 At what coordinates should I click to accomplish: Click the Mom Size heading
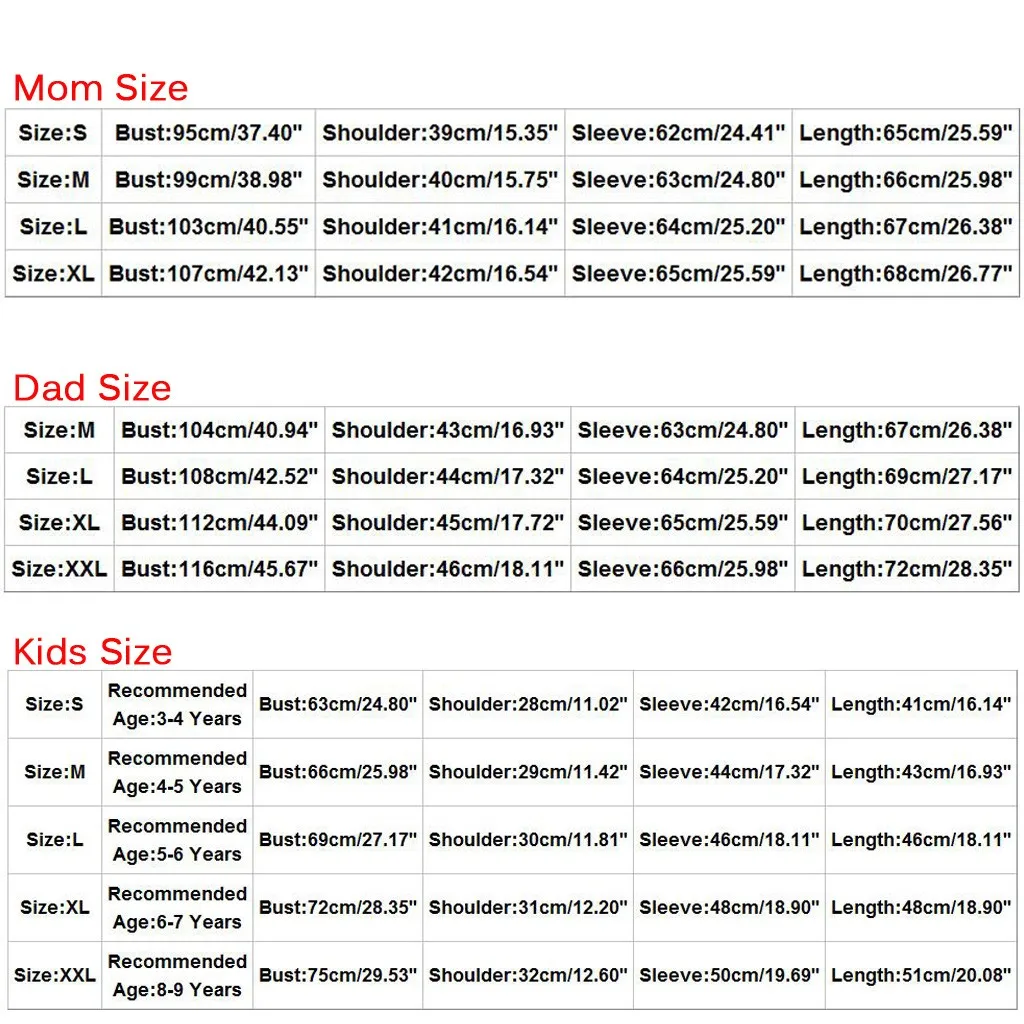(x=101, y=88)
